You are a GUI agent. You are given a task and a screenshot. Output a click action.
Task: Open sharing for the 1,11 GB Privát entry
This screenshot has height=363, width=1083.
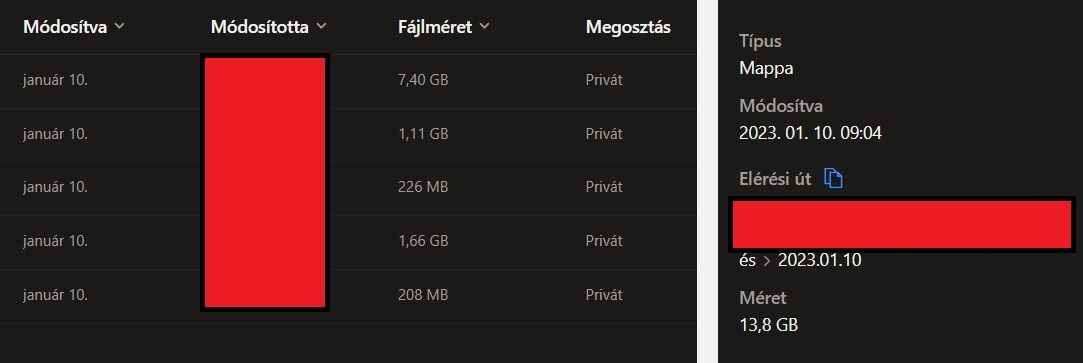click(604, 134)
